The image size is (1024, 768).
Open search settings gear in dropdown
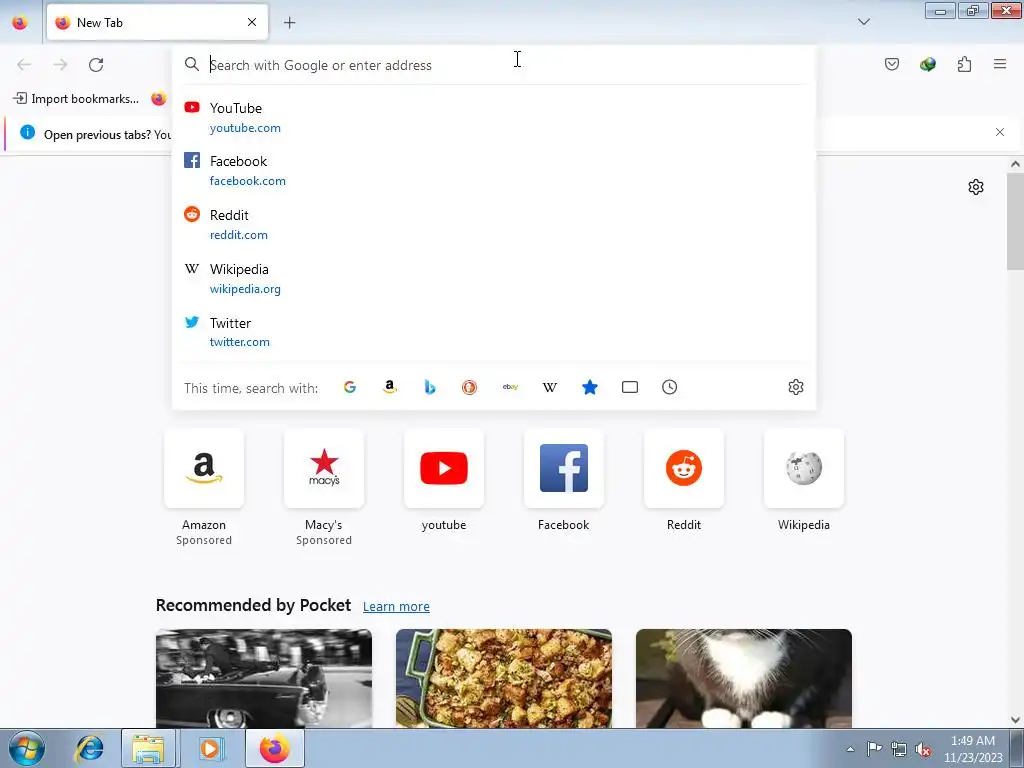coord(795,387)
